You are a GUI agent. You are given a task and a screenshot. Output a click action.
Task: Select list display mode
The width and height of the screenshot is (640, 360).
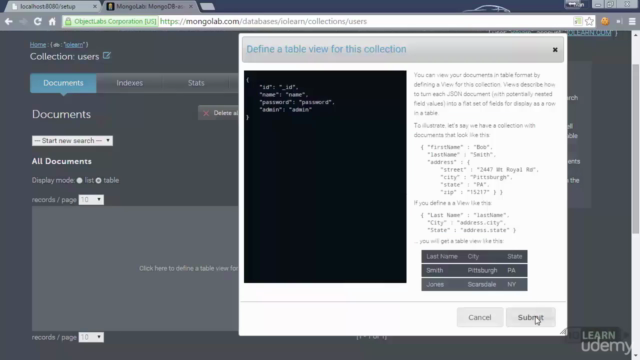tap(80, 180)
